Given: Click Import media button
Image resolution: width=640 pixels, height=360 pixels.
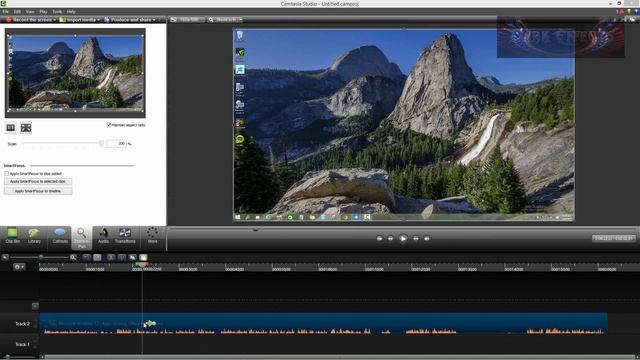Looking at the screenshot, I should (x=78, y=20).
